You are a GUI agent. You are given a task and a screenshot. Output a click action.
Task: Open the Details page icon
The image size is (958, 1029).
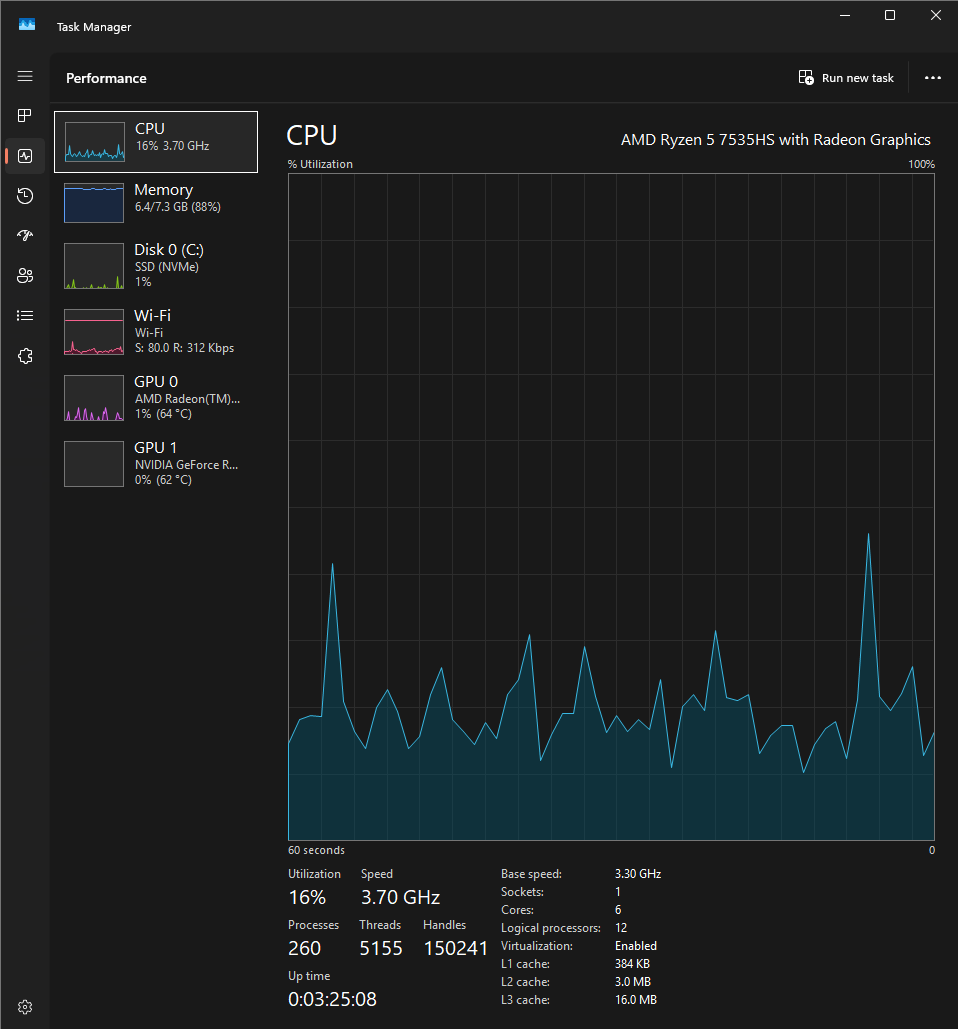coord(25,316)
